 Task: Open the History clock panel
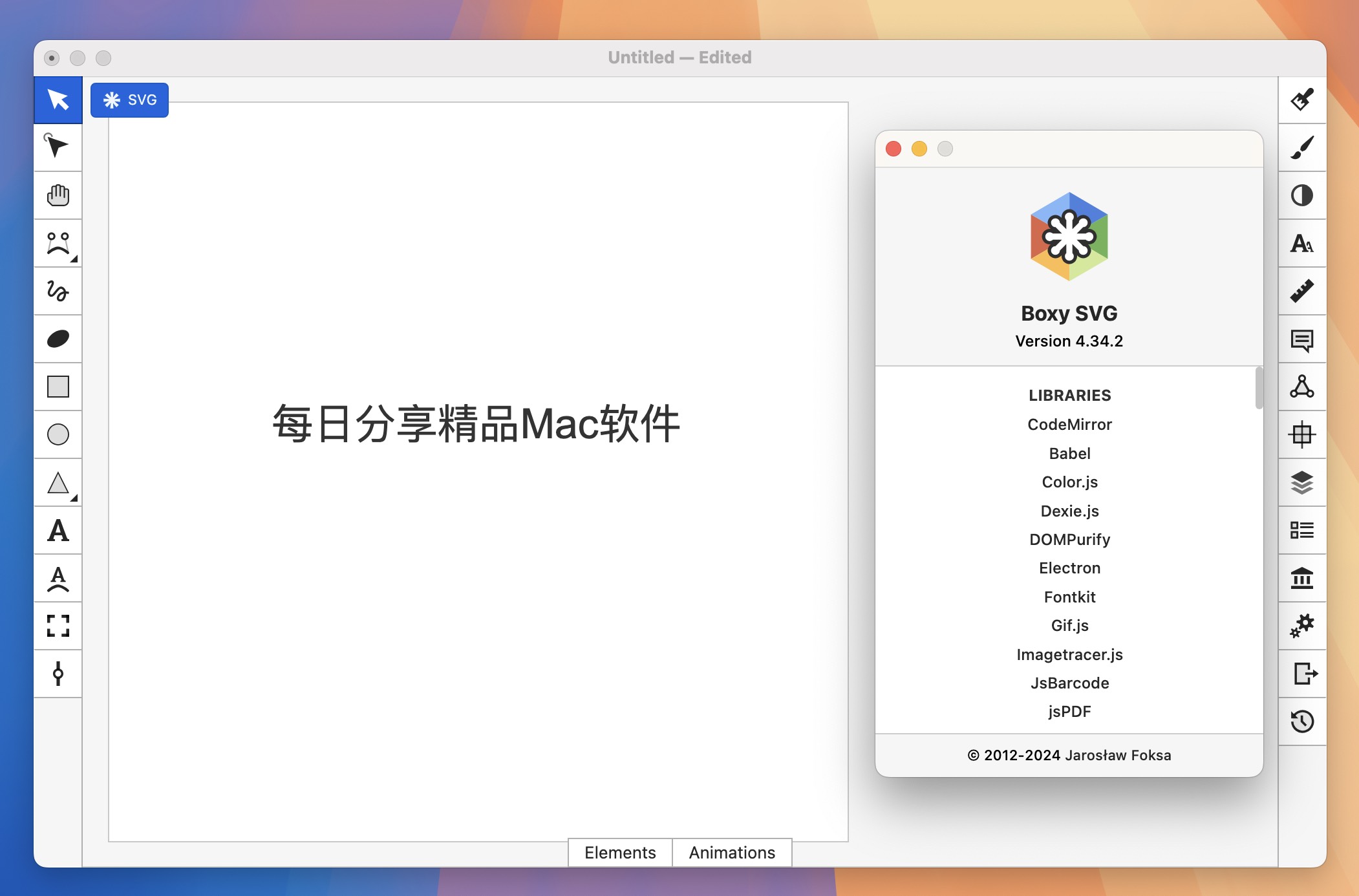point(1302,721)
